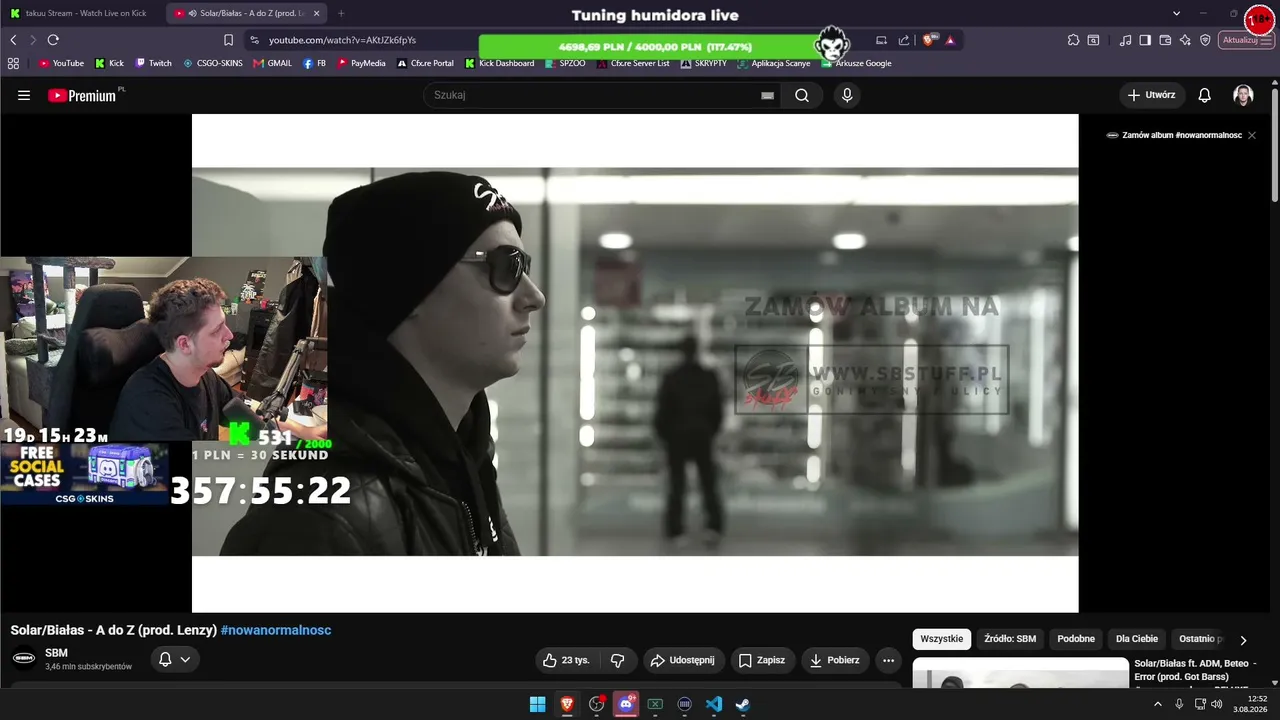This screenshot has width=1280, height=720.
Task: Open Brave Shields lion icon
Action: pyautogui.click(x=930, y=40)
